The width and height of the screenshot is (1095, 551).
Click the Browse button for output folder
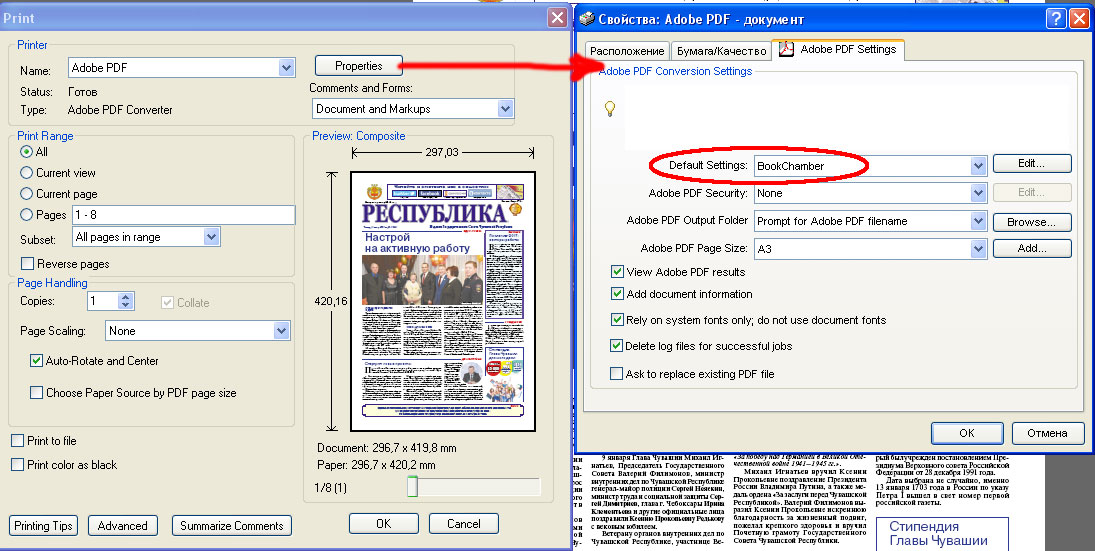pyautogui.click(x=1032, y=222)
